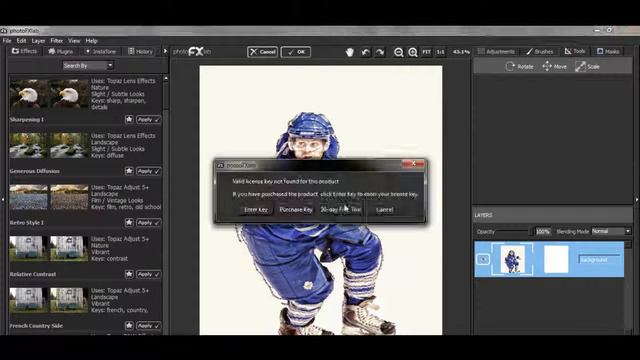Image resolution: width=640 pixels, height=360 pixels.
Task: Click the toolbar OK button
Action: click(296, 52)
